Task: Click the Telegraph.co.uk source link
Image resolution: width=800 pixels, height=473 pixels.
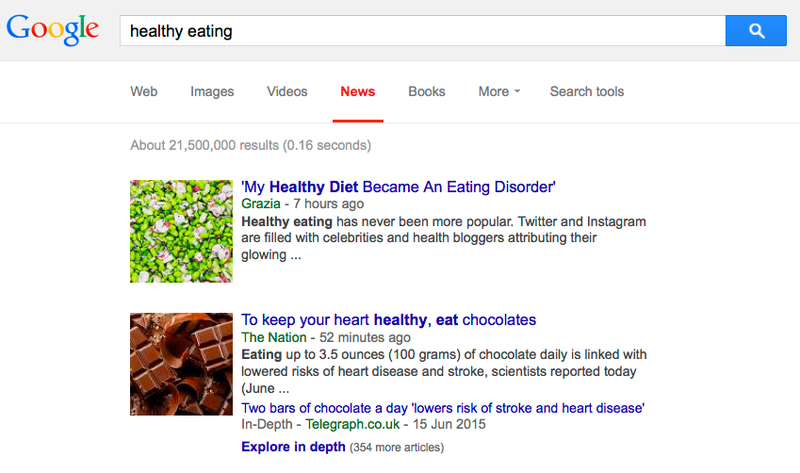Action: [353, 425]
